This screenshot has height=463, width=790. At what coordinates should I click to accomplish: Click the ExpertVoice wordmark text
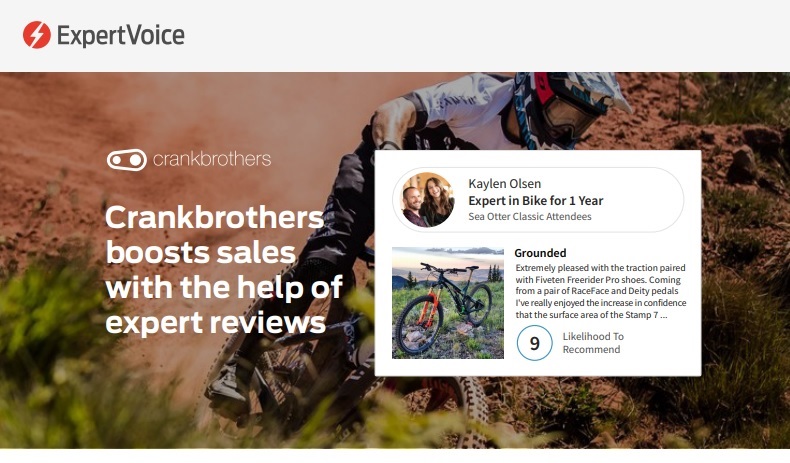point(121,35)
